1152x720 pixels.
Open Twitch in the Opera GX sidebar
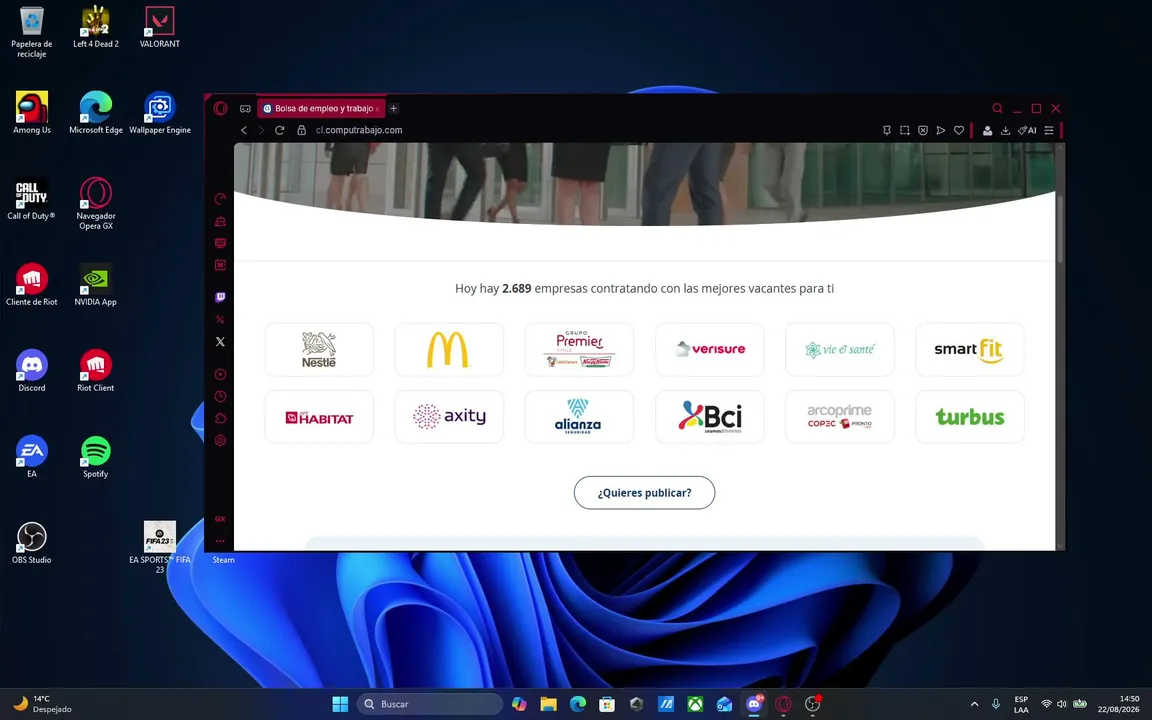pos(220,298)
